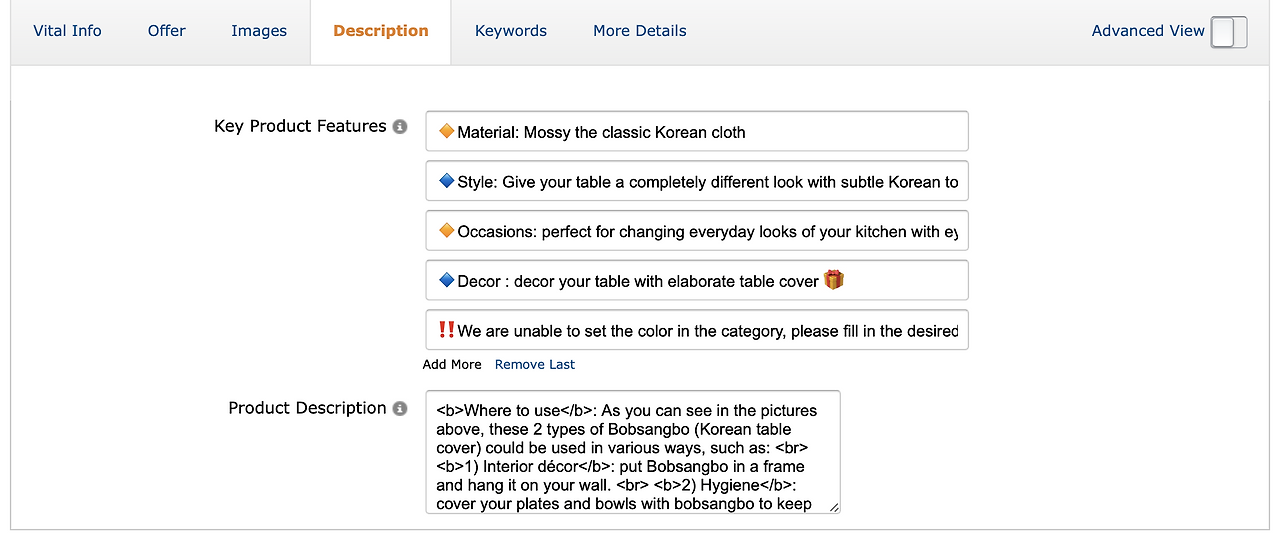Open the More Details tab
This screenshot has width=1280, height=534.
[x=640, y=31]
